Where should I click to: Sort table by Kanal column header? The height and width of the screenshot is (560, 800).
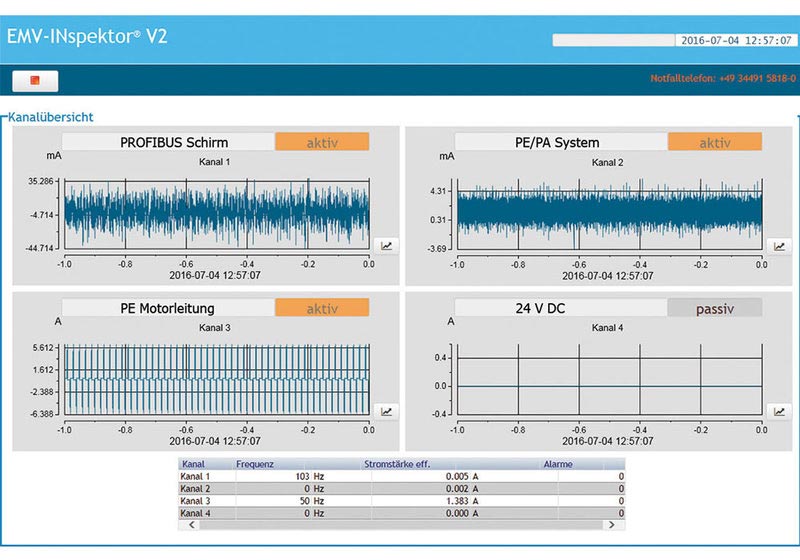pyautogui.click(x=193, y=464)
